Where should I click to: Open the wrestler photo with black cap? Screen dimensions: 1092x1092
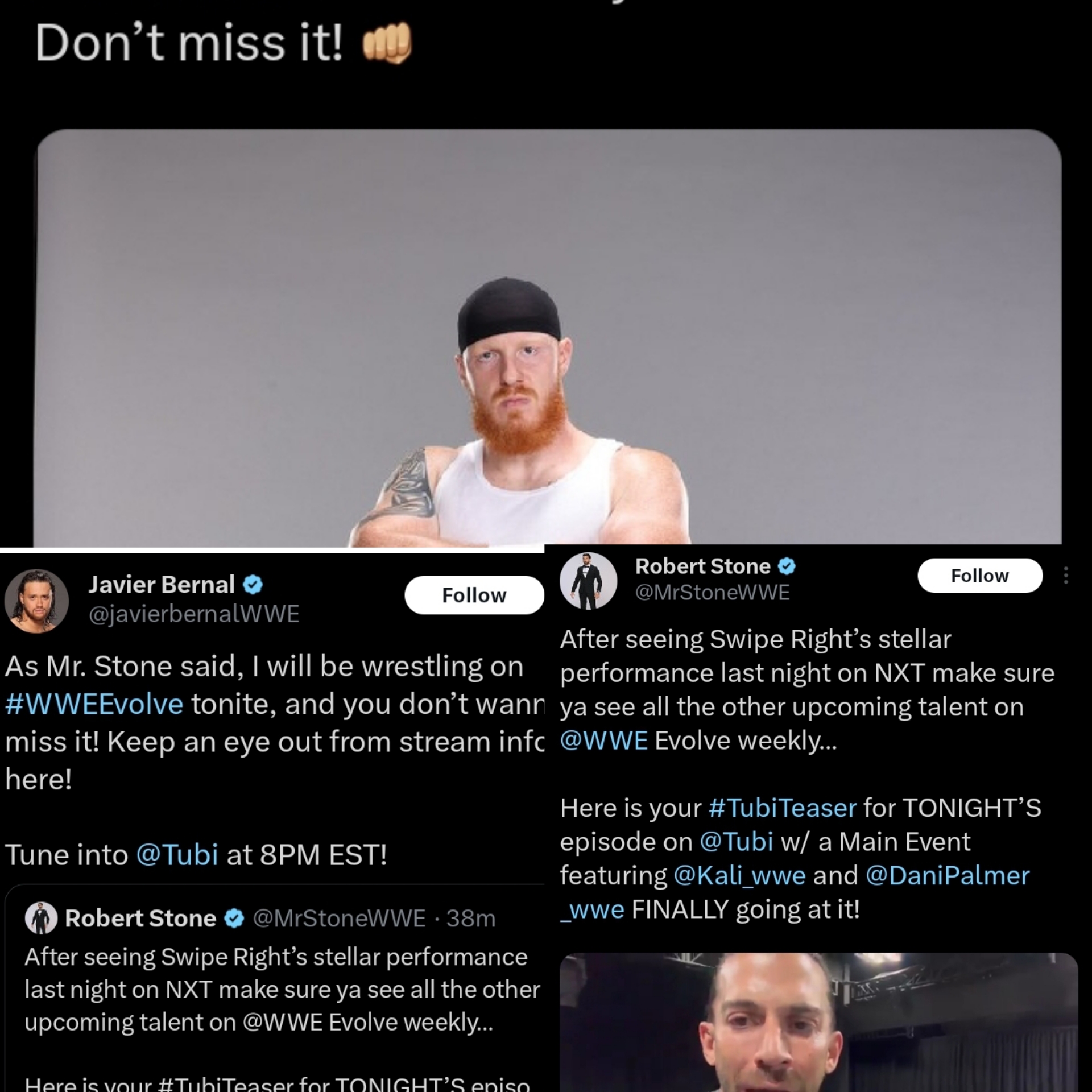coord(547,337)
